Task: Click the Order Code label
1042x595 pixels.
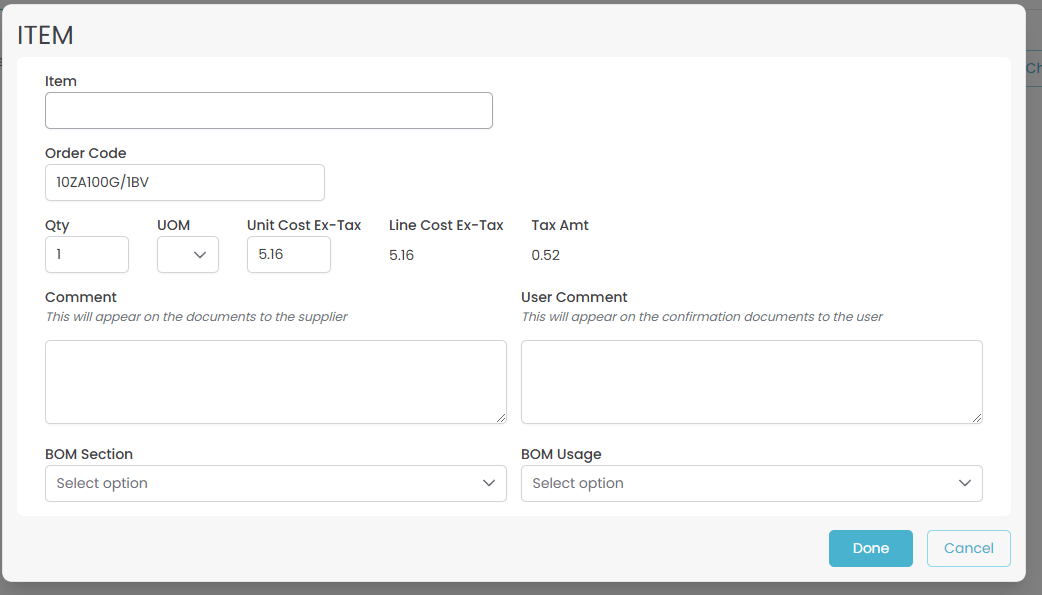Action: point(85,153)
